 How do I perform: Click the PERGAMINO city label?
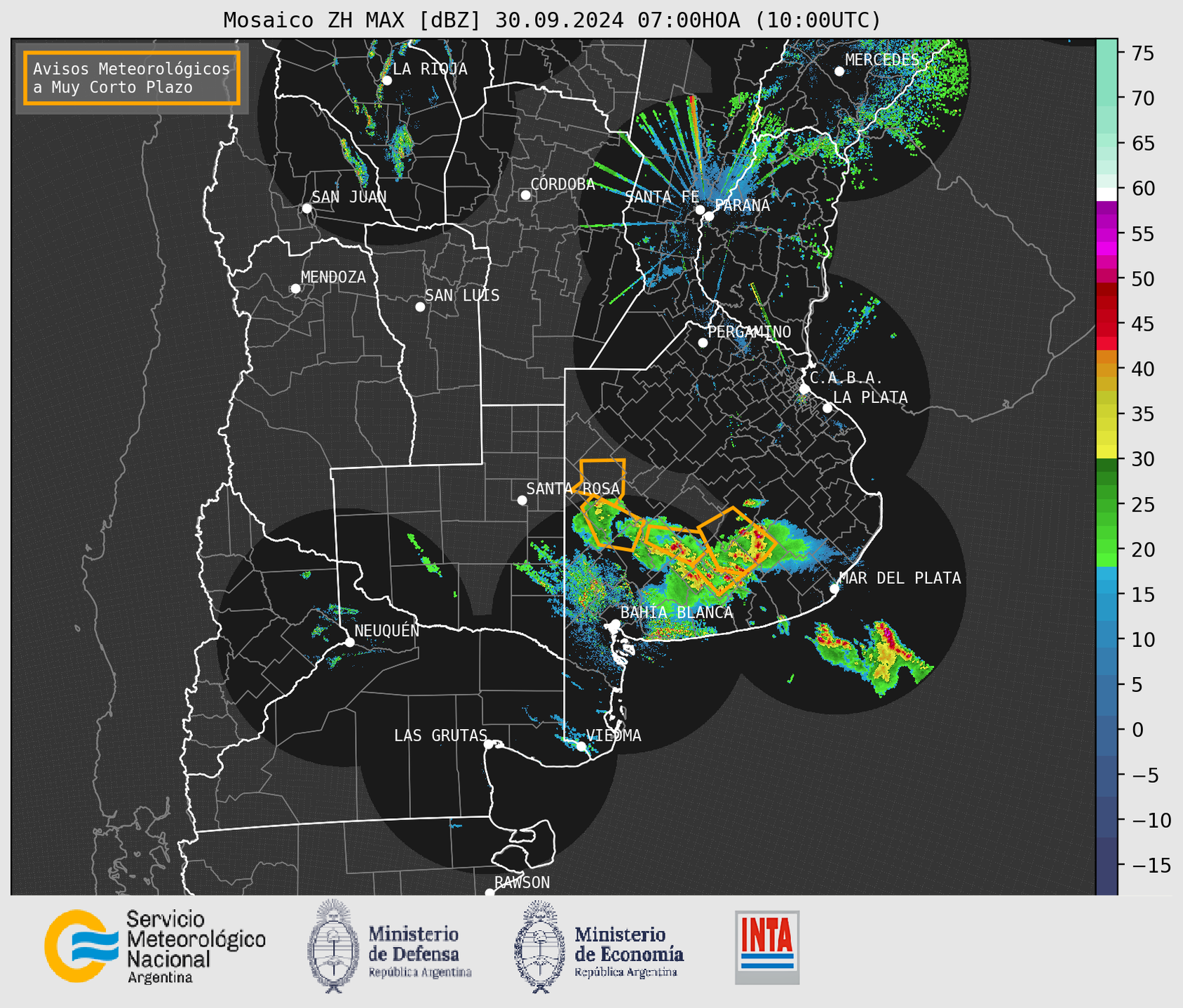tap(750, 332)
